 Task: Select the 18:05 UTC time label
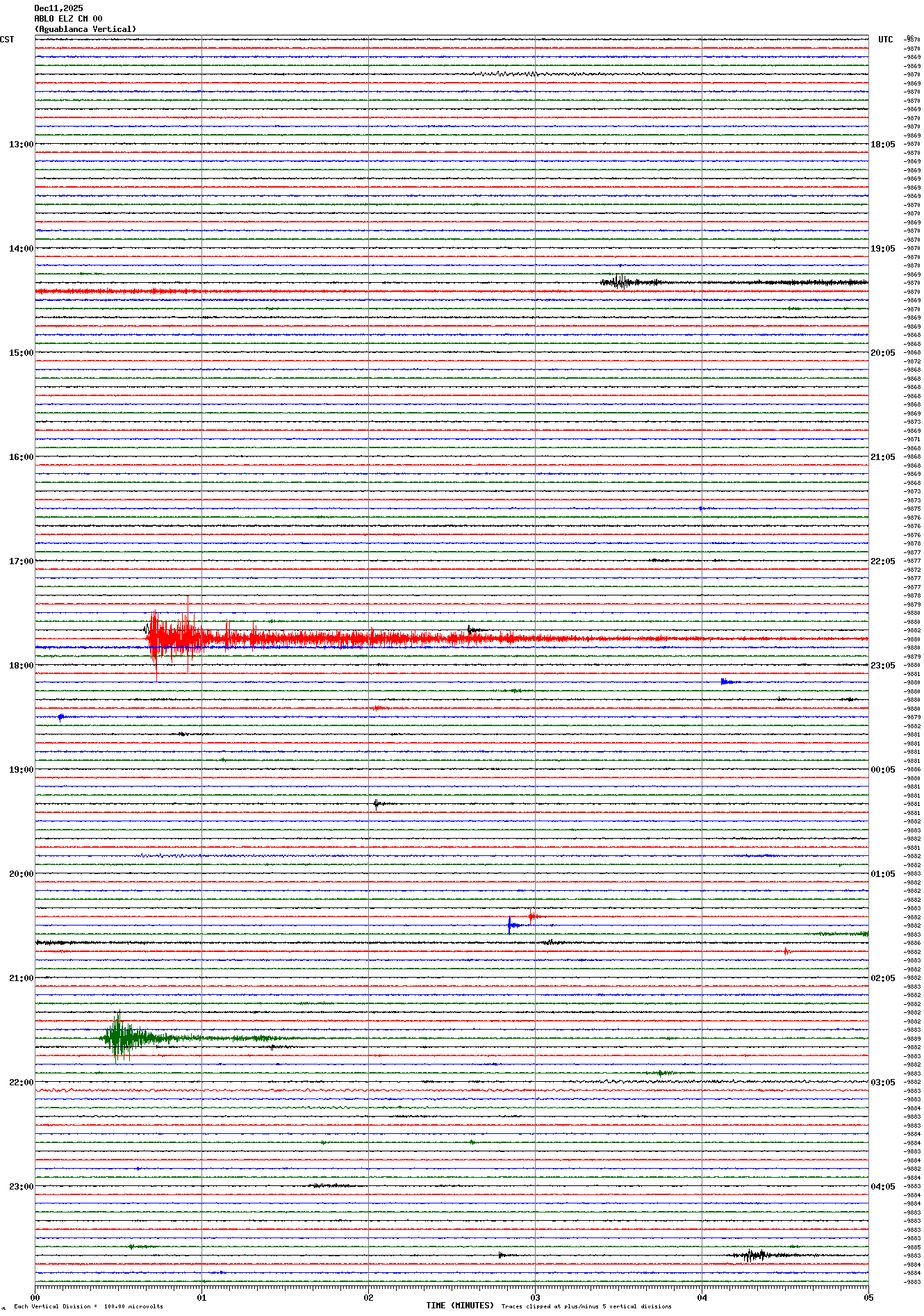tap(883, 145)
